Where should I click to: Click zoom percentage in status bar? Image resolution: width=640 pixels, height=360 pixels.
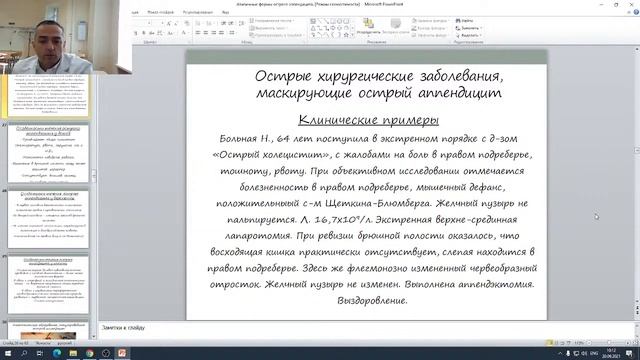tap(579, 343)
